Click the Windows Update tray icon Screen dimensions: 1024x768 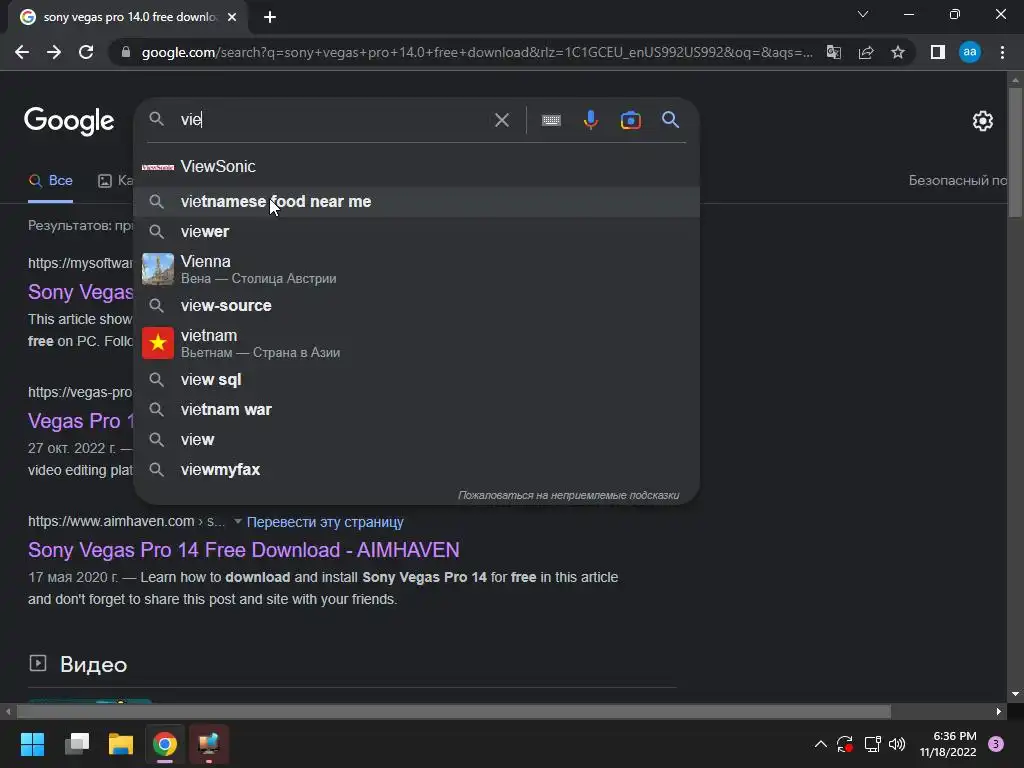[x=845, y=744]
